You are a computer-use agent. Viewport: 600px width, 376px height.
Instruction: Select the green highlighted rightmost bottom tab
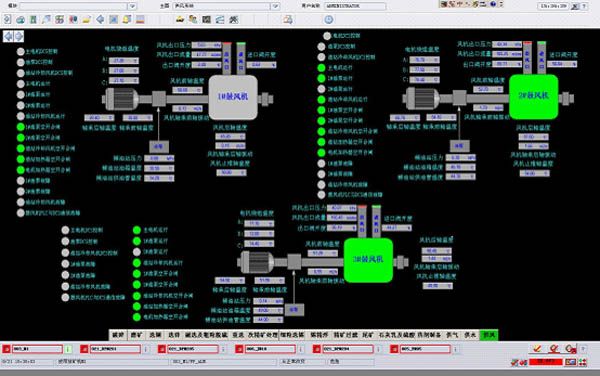point(489,335)
